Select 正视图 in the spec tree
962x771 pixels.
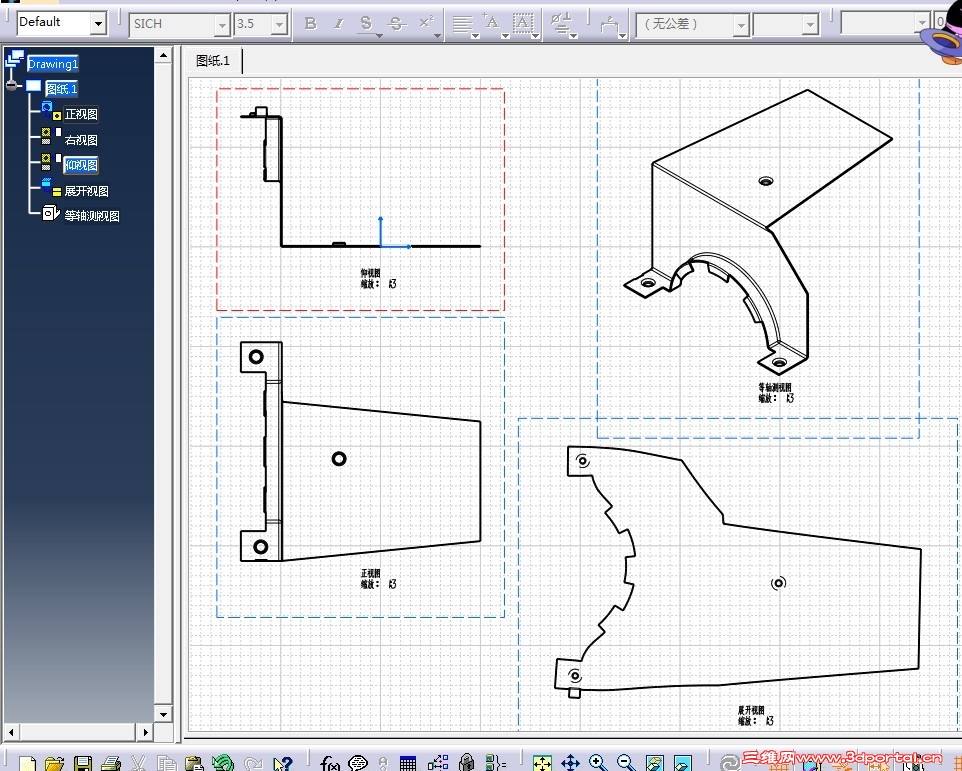[x=81, y=115]
